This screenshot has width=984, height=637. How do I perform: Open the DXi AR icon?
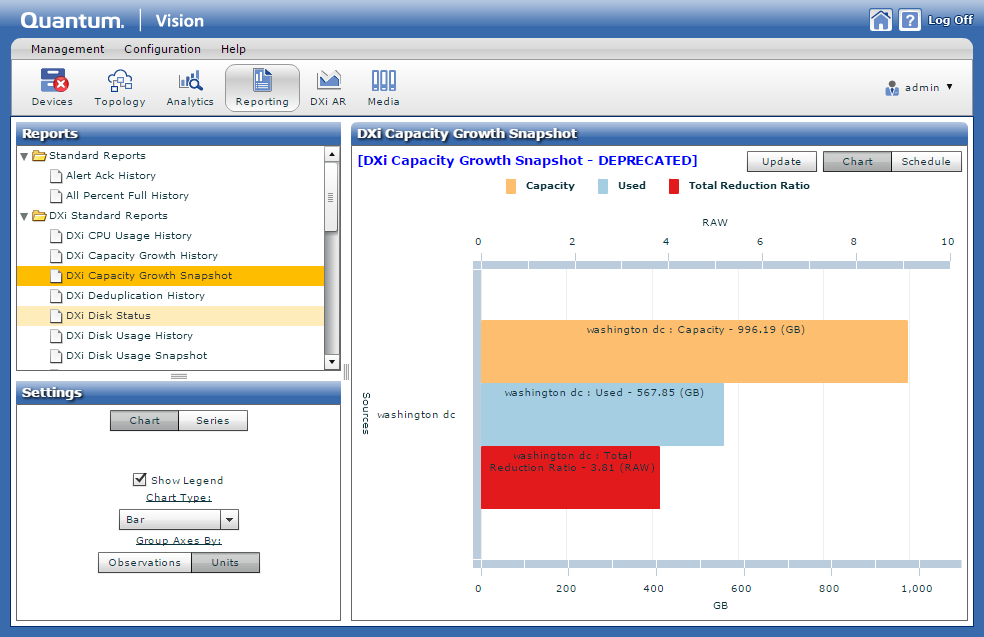[x=328, y=80]
